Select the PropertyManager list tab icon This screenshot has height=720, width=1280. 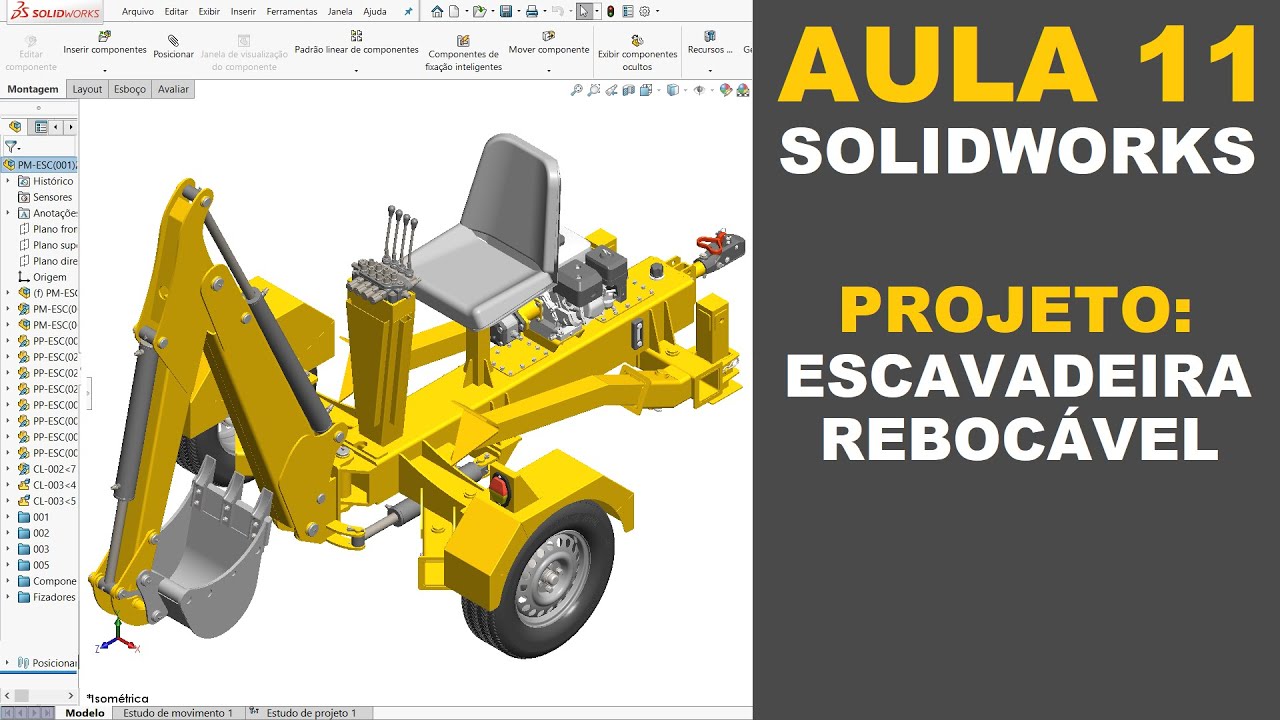point(41,127)
